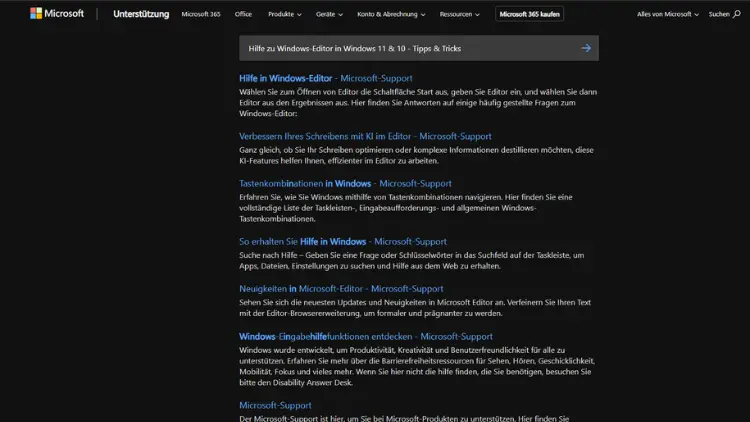Open So erhalten Sie Hilfe in Windows
The width and height of the screenshot is (750, 422).
(342, 242)
